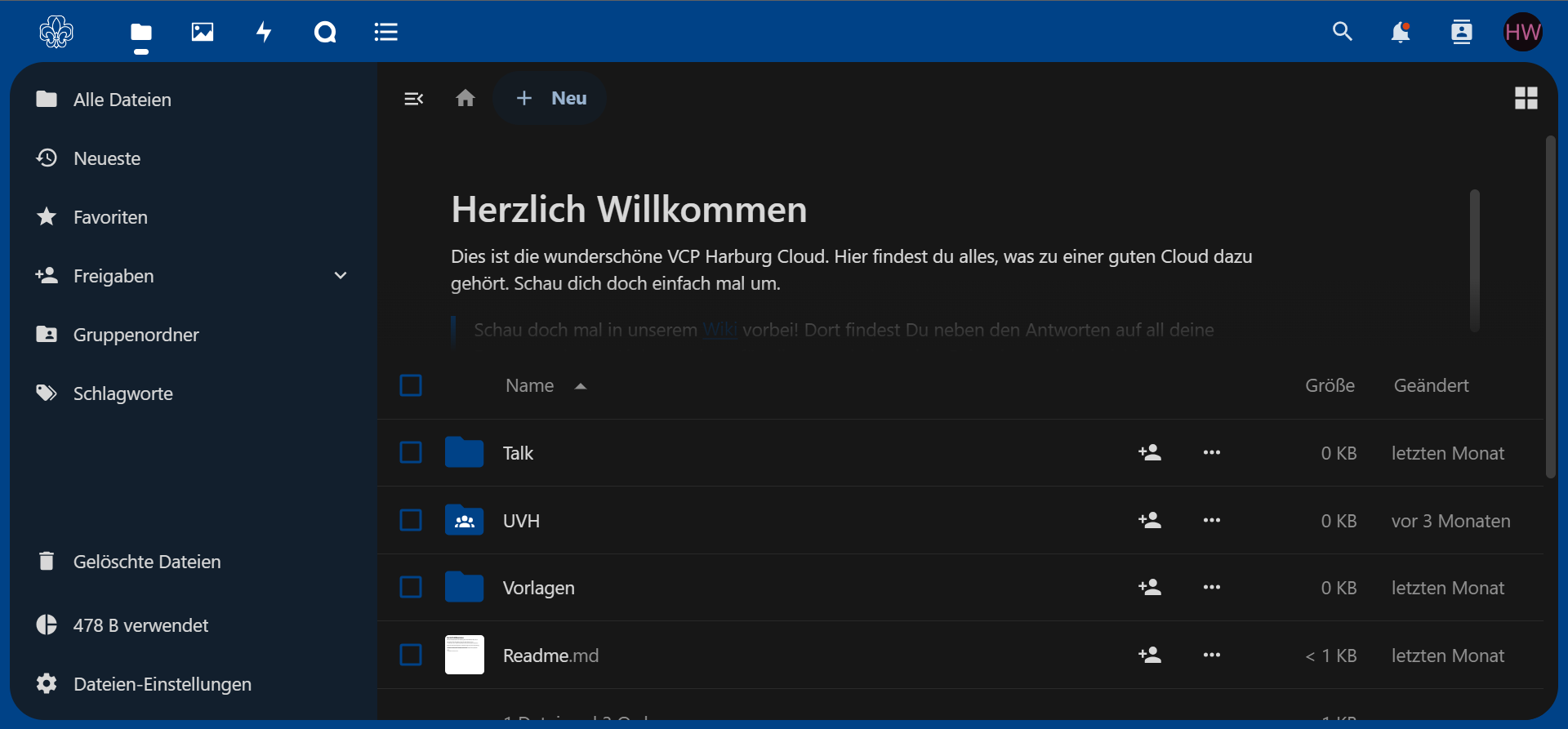Click the '0 KB' size of Vorlagen
Viewport: 1568px width, 729px height.
(x=1339, y=588)
